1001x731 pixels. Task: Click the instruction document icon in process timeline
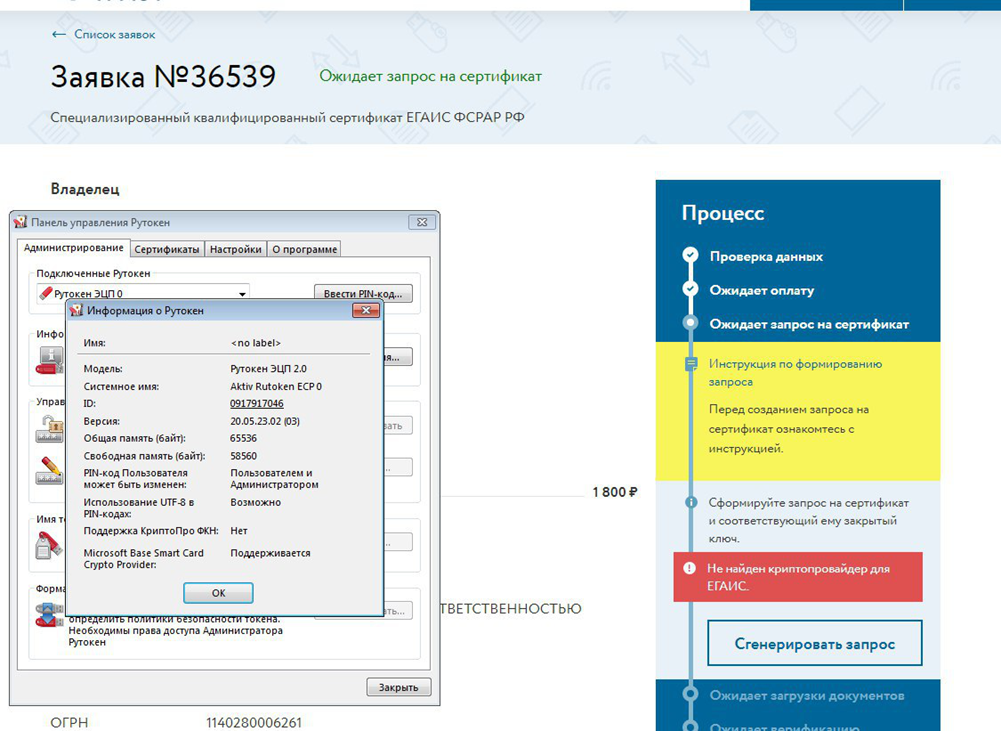690,365
